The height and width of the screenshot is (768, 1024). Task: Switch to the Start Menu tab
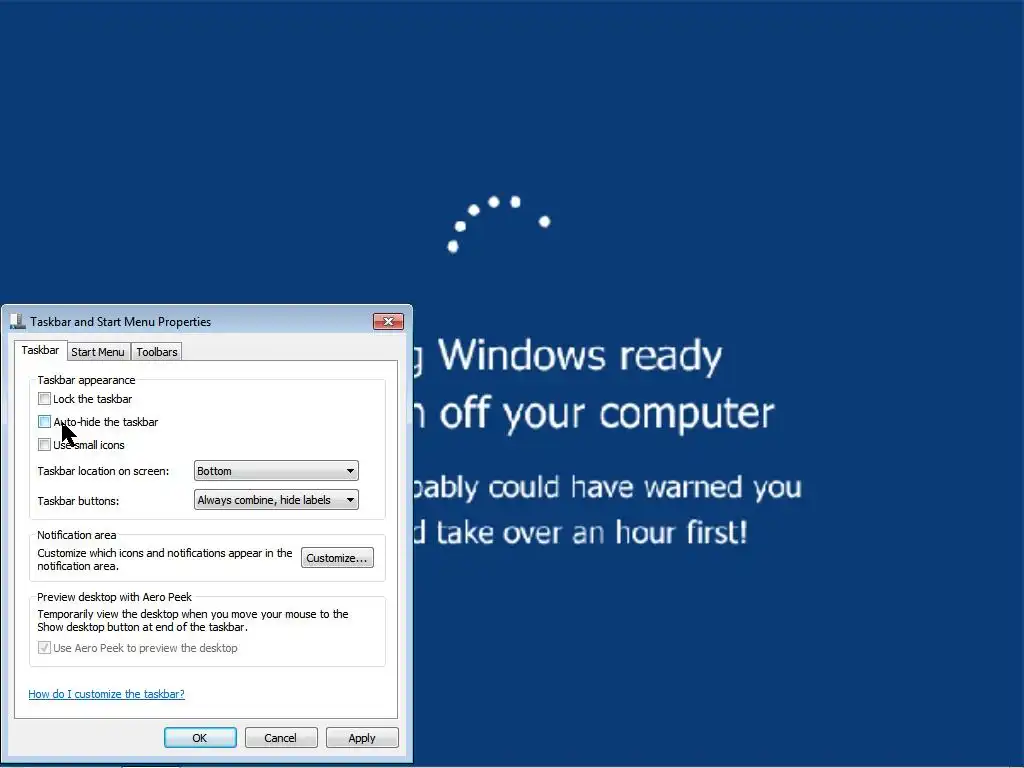click(97, 352)
